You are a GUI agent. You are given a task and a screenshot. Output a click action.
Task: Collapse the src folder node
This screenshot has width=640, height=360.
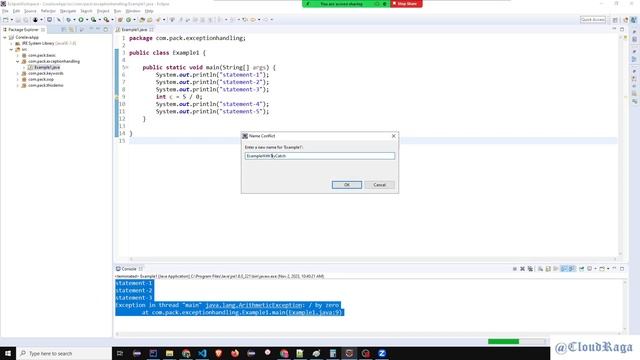click(11, 49)
